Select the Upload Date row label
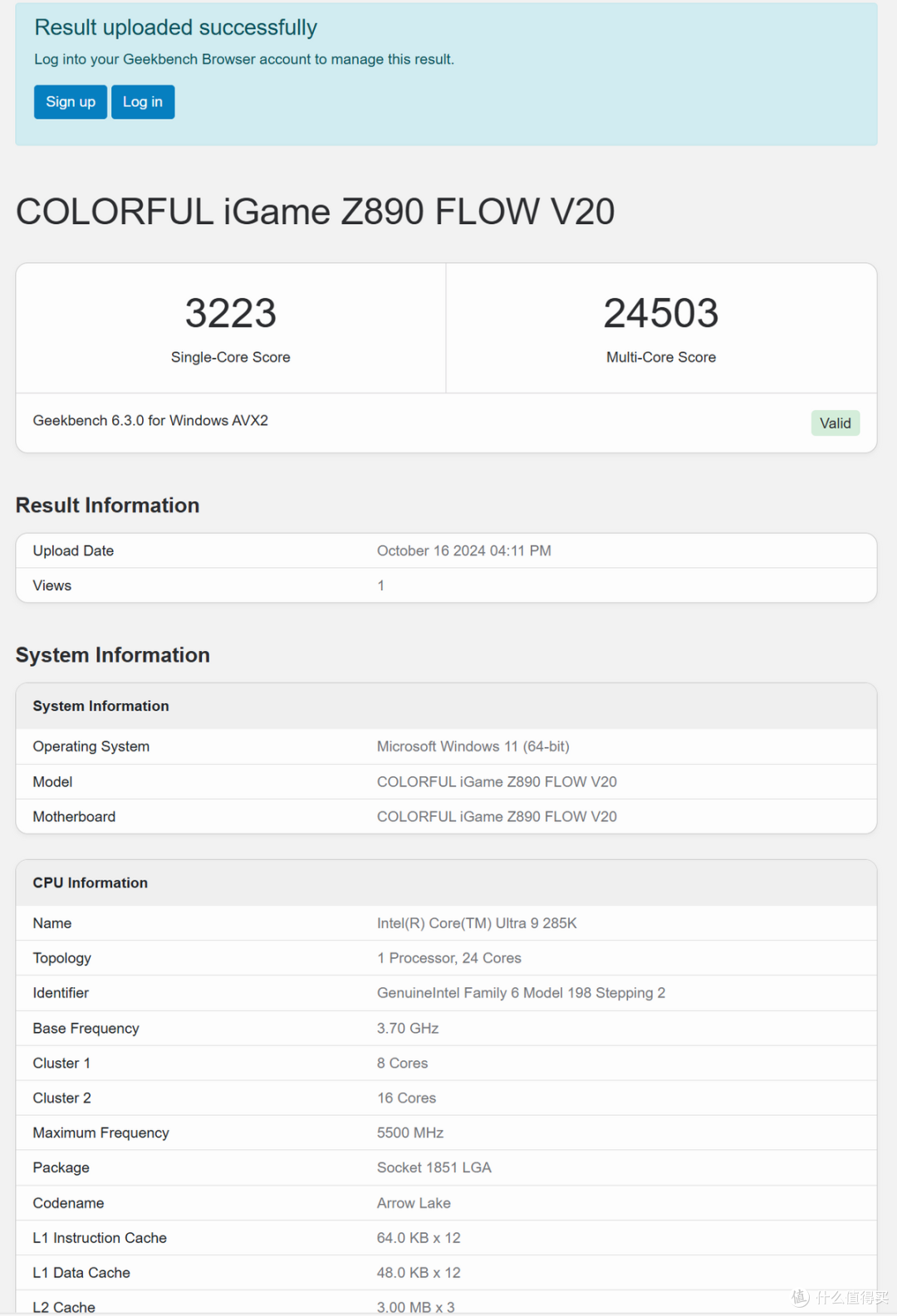 coord(73,551)
